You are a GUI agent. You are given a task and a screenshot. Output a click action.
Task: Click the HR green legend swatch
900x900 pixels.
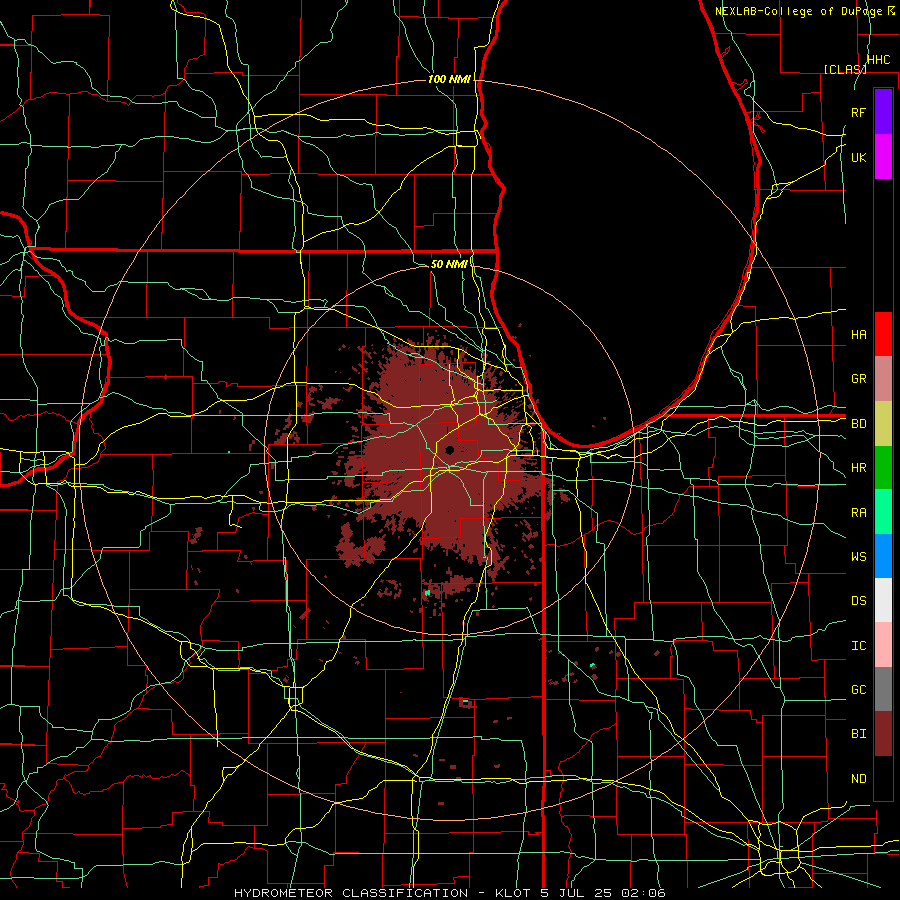pos(883,467)
